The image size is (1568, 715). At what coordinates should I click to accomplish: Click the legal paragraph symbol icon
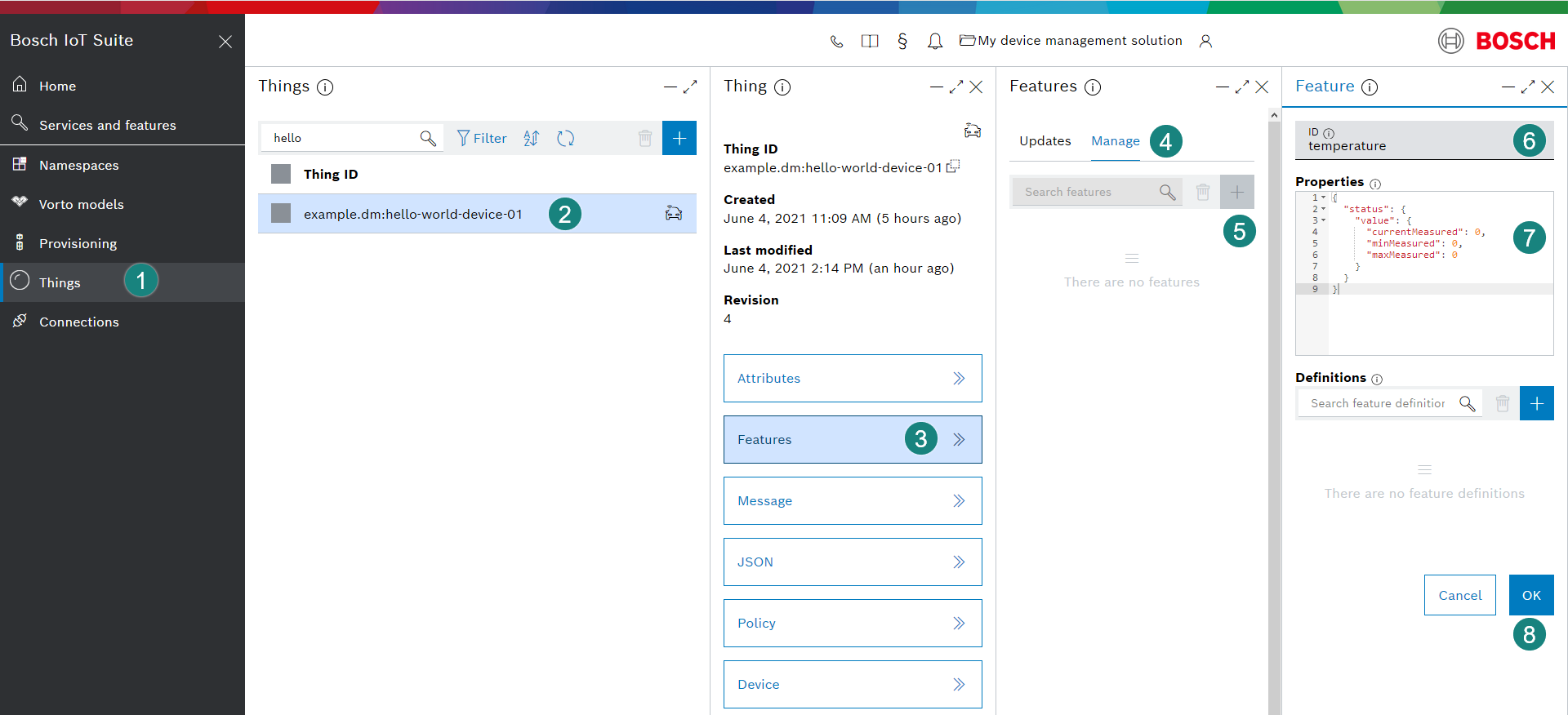pyautogui.click(x=902, y=41)
